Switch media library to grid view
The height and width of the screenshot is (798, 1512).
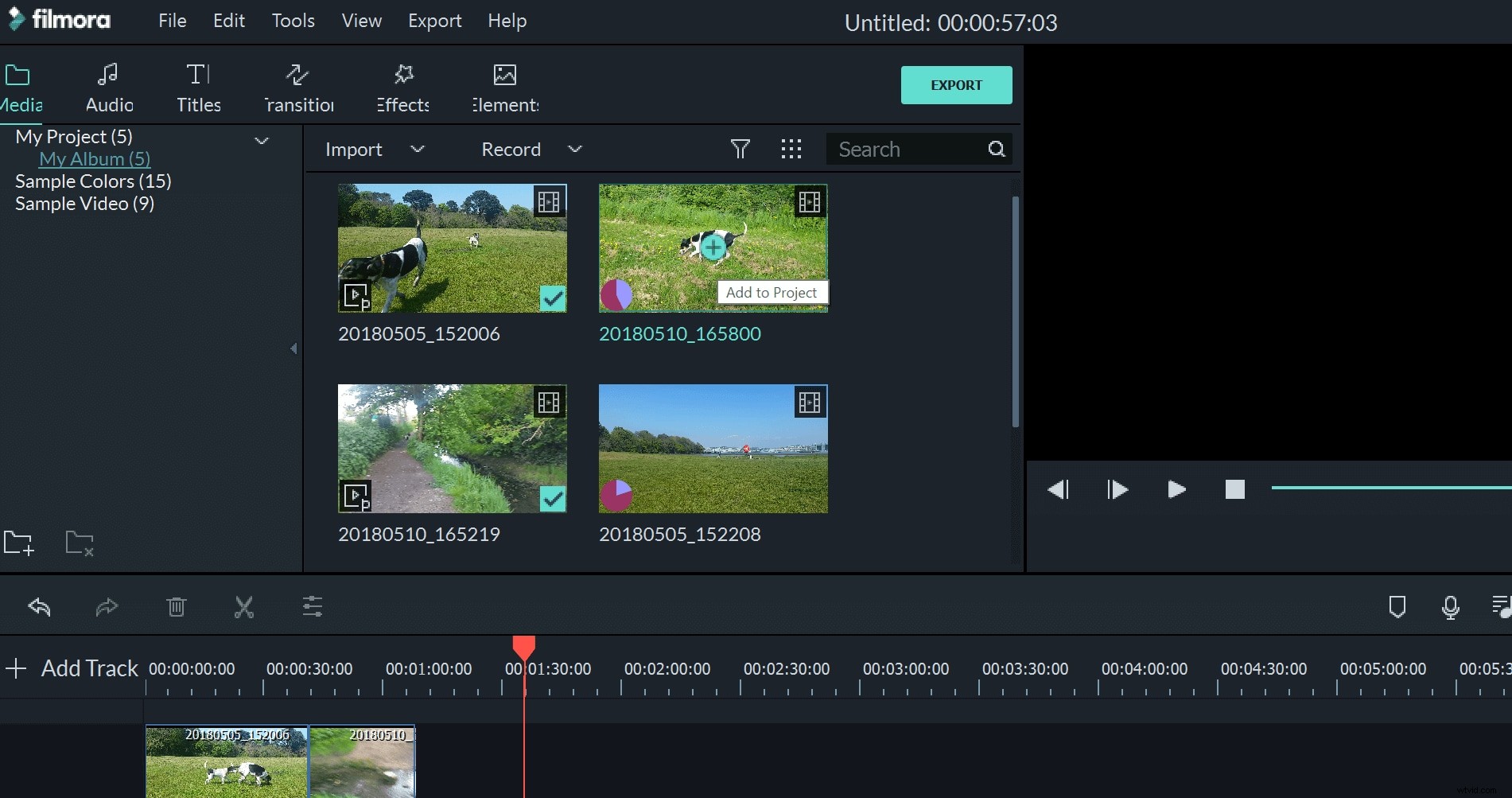pyautogui.click(x=791, y=149)
